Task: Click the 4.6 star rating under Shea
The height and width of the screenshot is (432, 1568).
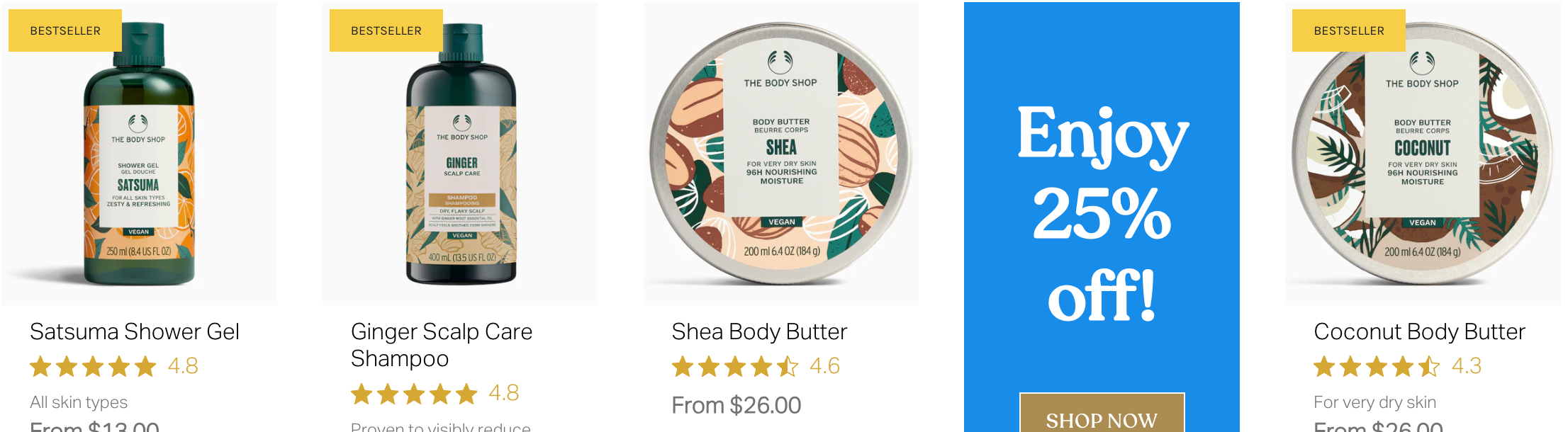Action: [756, 366]
